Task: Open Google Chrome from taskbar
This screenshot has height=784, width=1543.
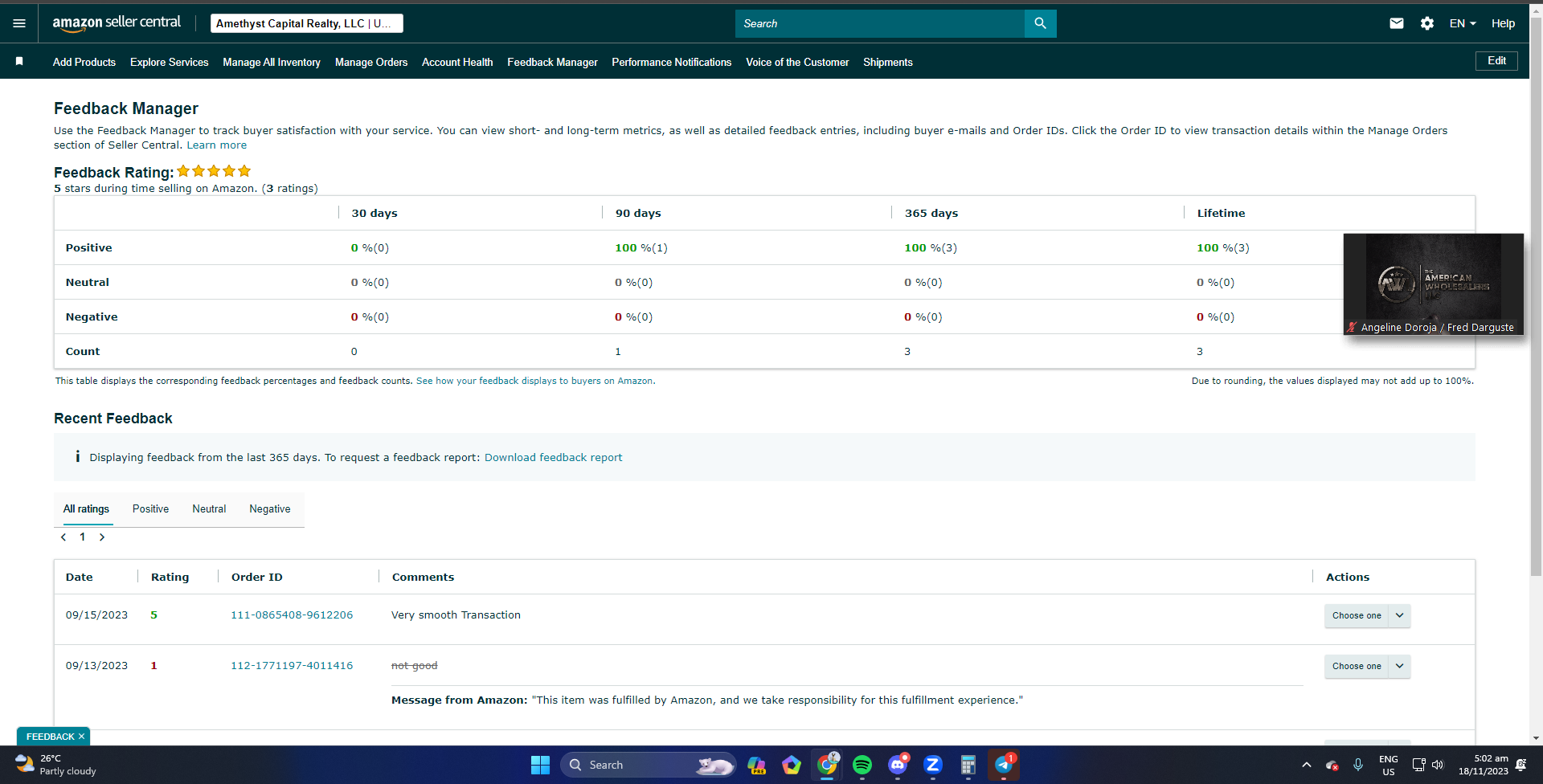Action: 827,765
